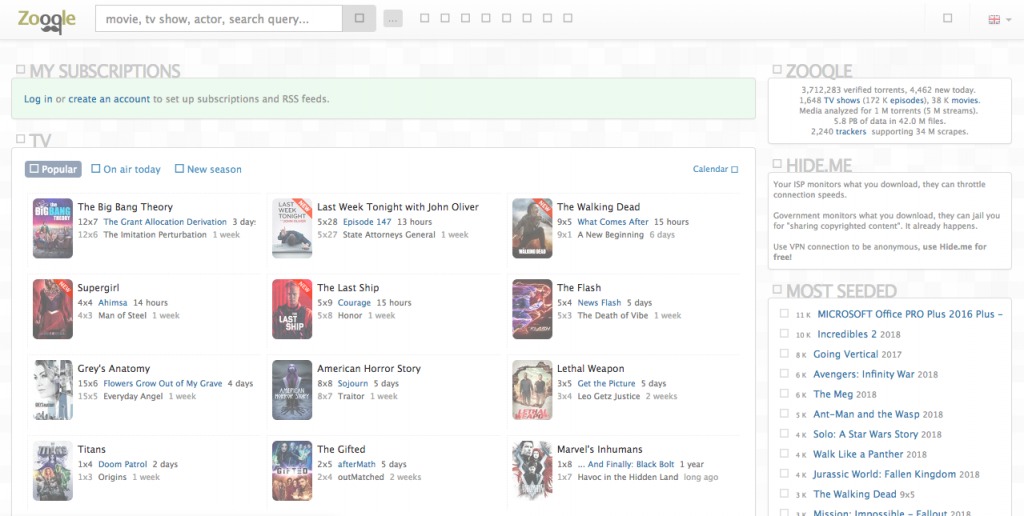The height and width of the screenshot is (516, 1024).
Task: Open the episodes link in stats
Action: click(907, 101)
